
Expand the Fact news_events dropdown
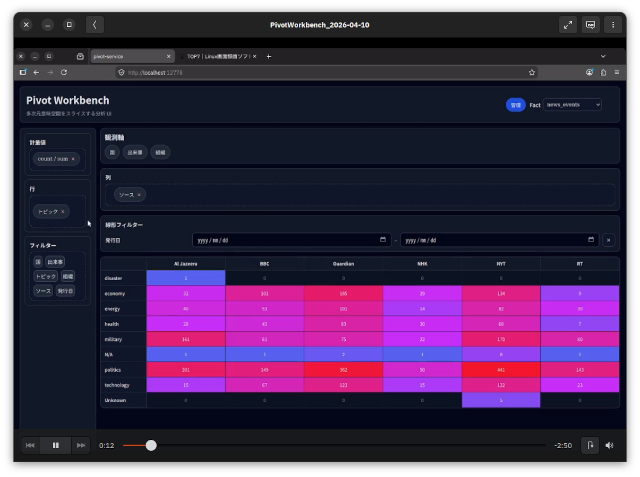click(572, 104)
